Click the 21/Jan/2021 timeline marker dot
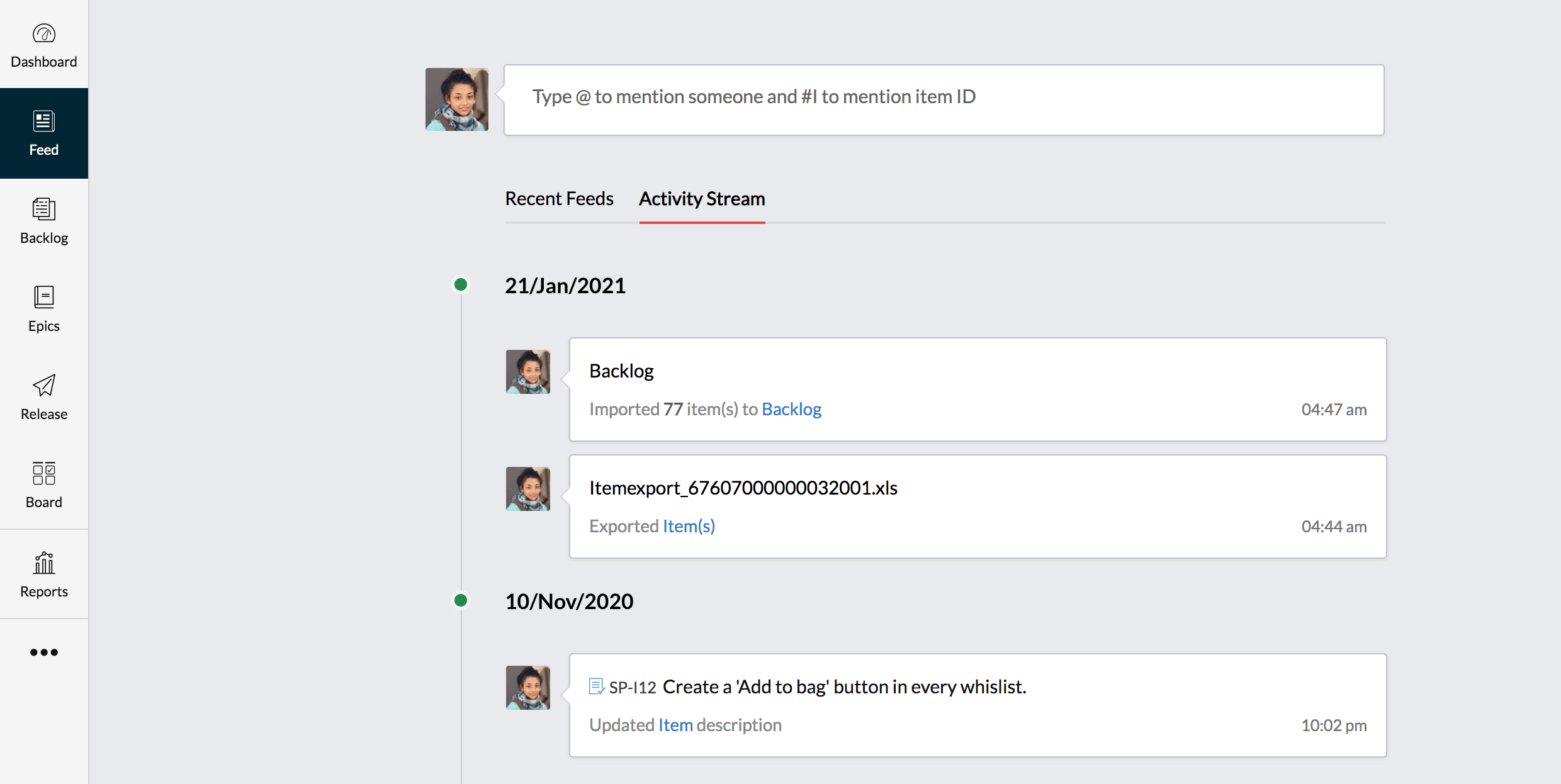 pyautogui.click(x=461, y=285)
